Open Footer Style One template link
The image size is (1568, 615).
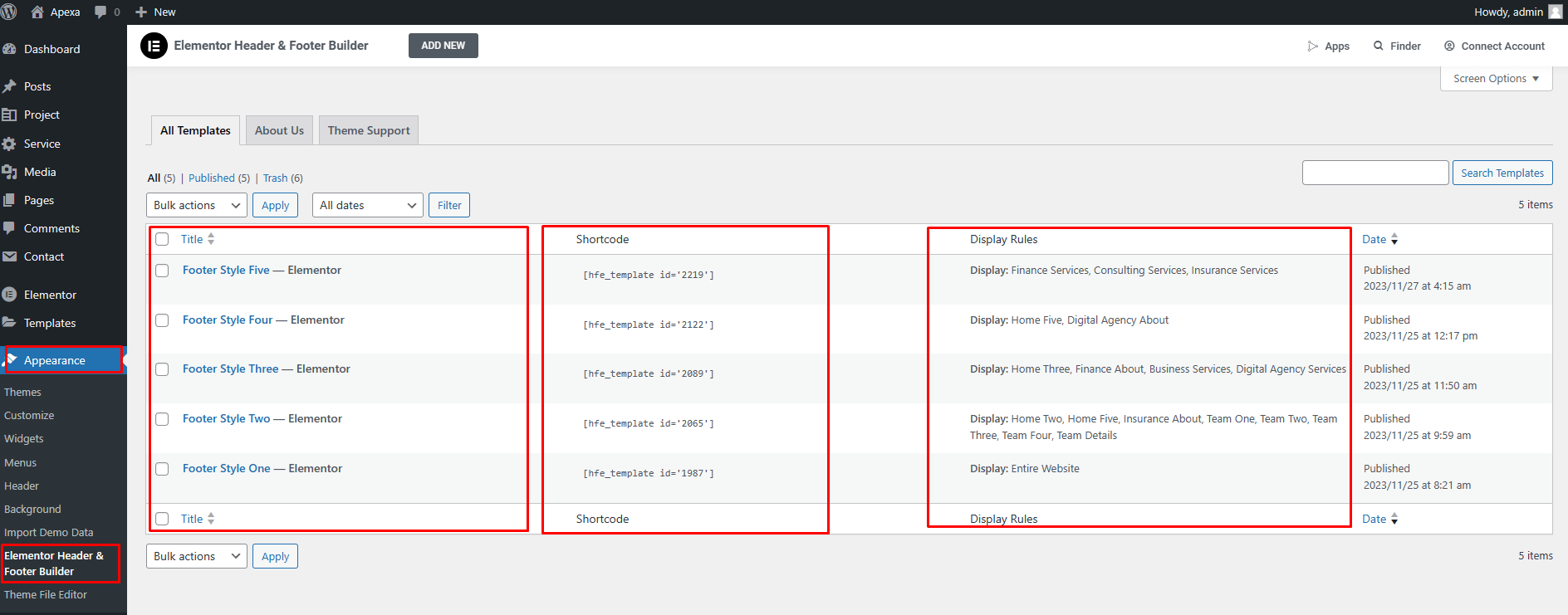227,468
